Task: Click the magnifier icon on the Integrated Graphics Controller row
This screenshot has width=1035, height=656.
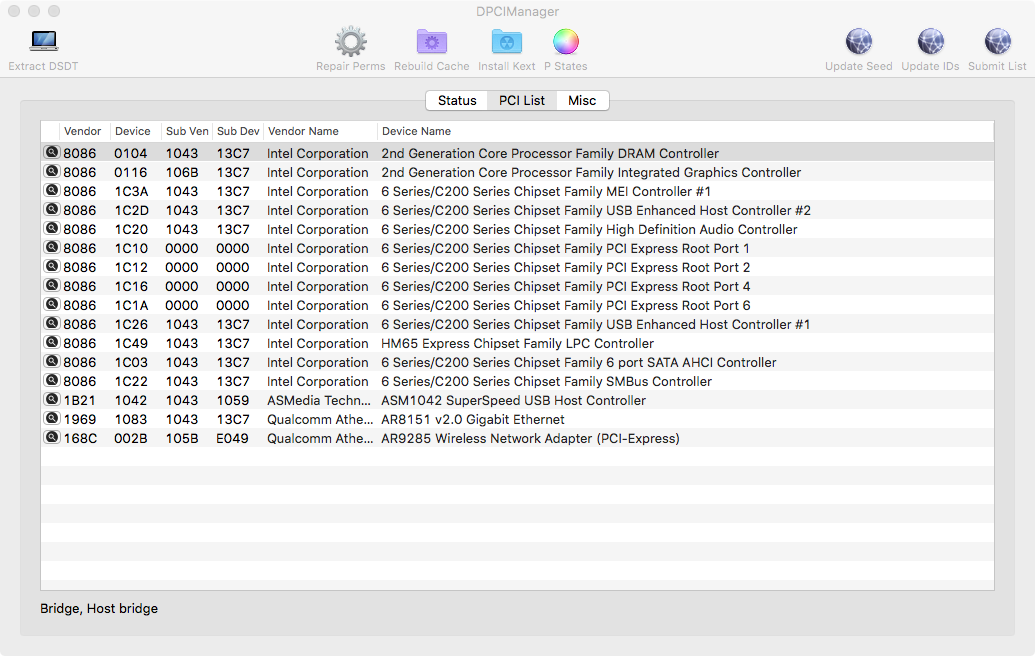Action: (x=51, y=172)
